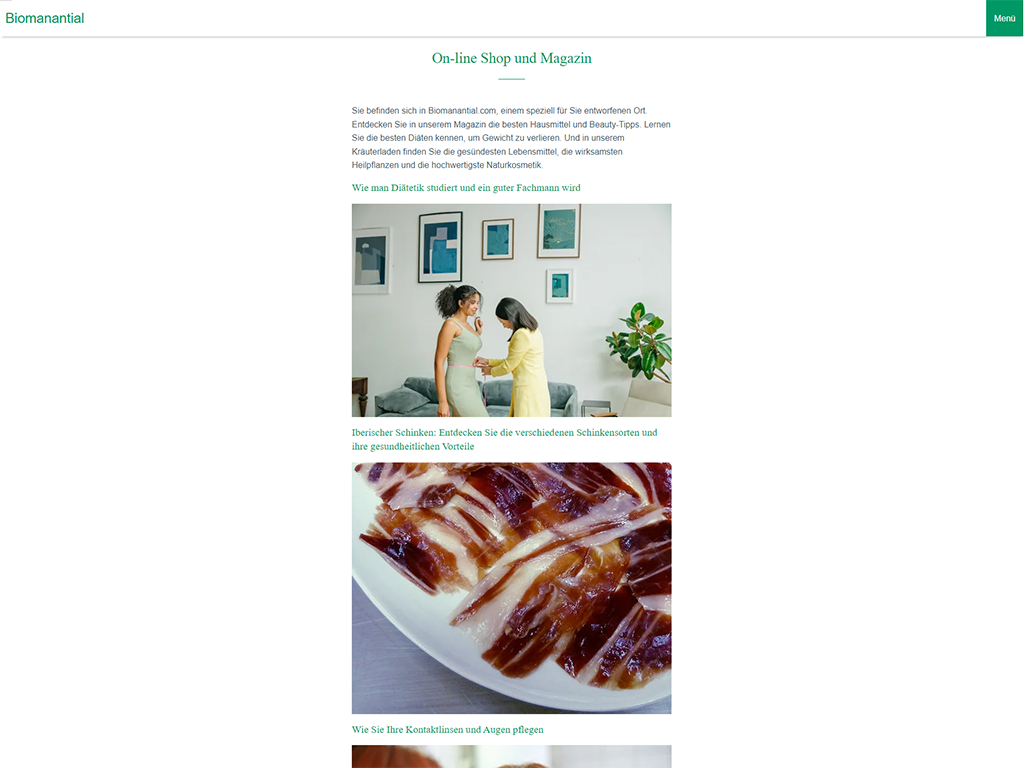Click the woman in the yellow suit
Screen dimensions: 1024x768
tap(519, 357)
